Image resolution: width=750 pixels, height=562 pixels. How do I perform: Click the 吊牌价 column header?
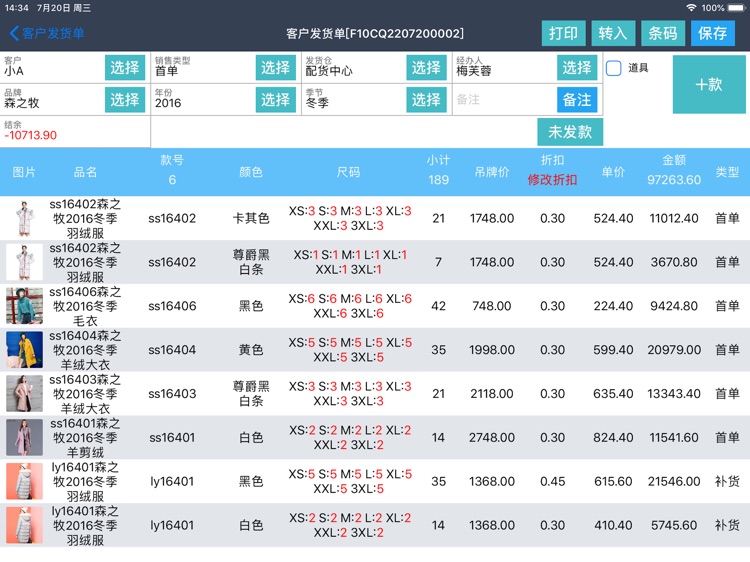click(492, 172)
